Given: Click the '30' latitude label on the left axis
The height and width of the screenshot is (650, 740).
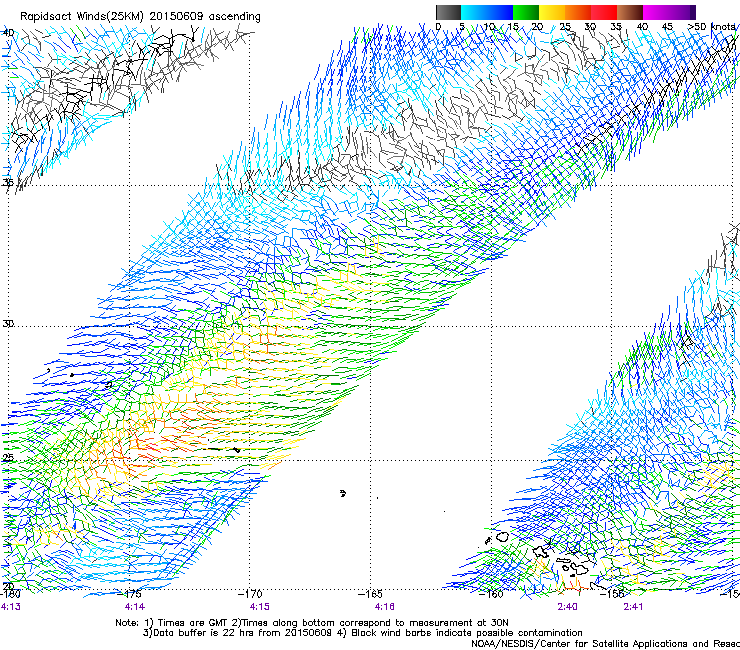Looking at the screenshot, I should point(8,324).
